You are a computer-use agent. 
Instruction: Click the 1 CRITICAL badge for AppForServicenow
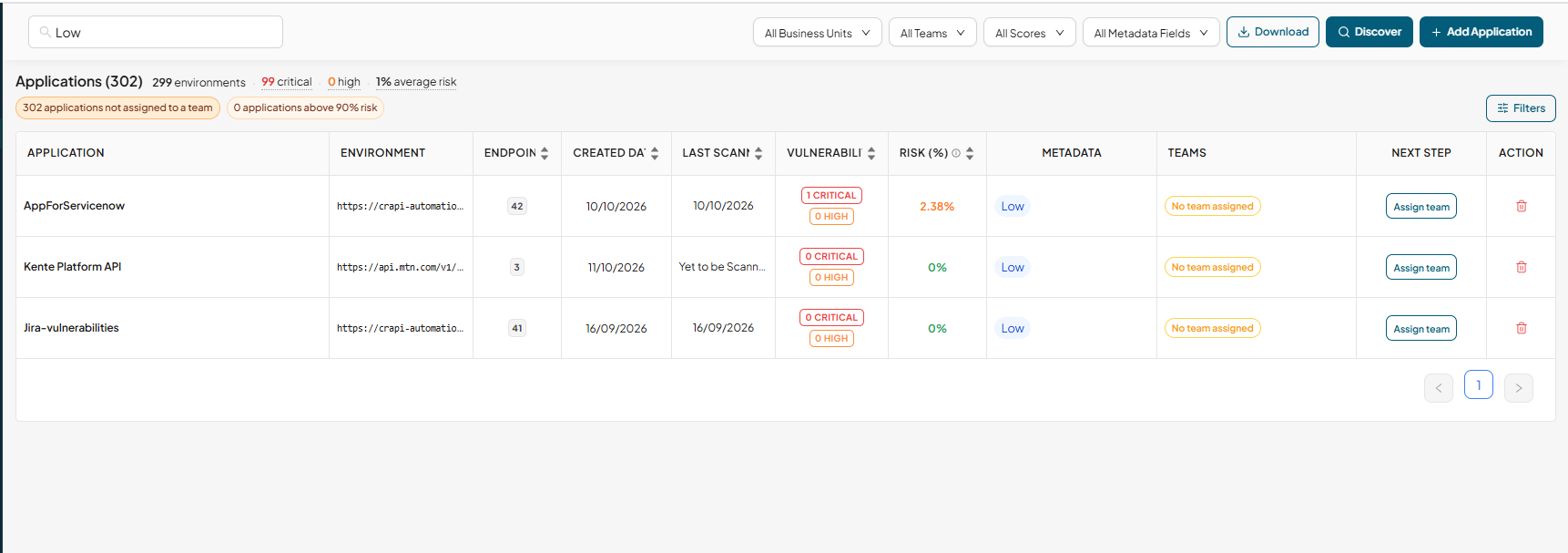point(831,195)
